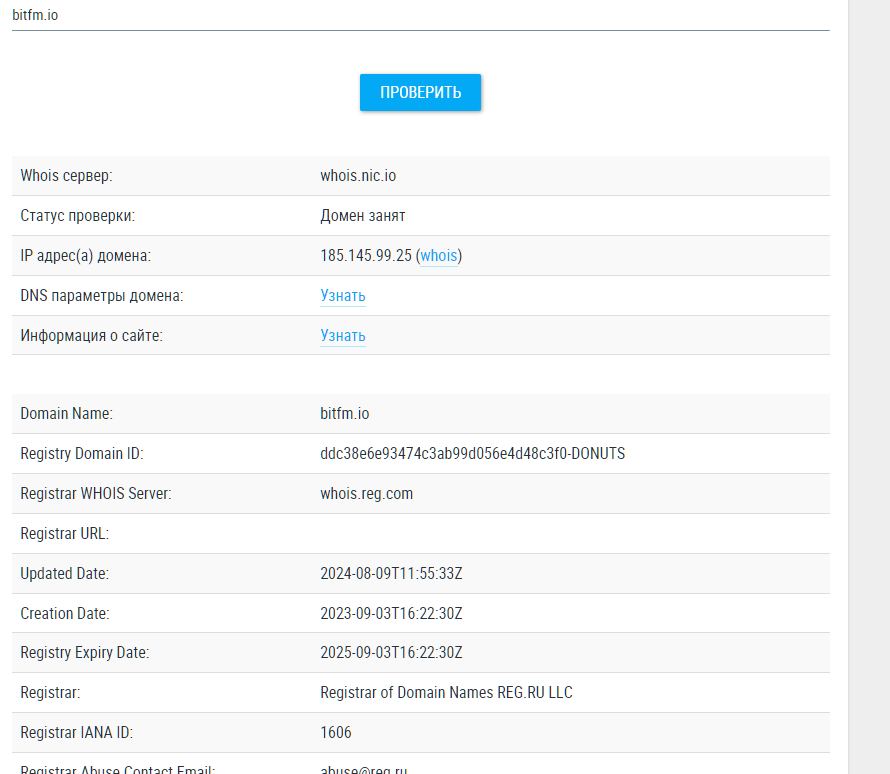Click the Домен занят status text

pyautogui.click(x=363, y=216)
